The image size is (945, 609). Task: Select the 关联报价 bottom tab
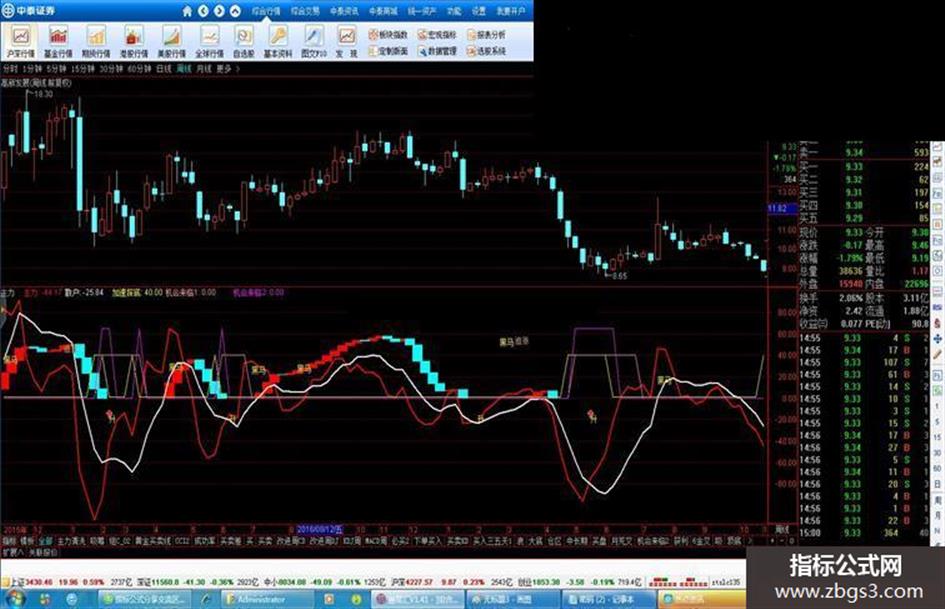[x=43, y=552]
